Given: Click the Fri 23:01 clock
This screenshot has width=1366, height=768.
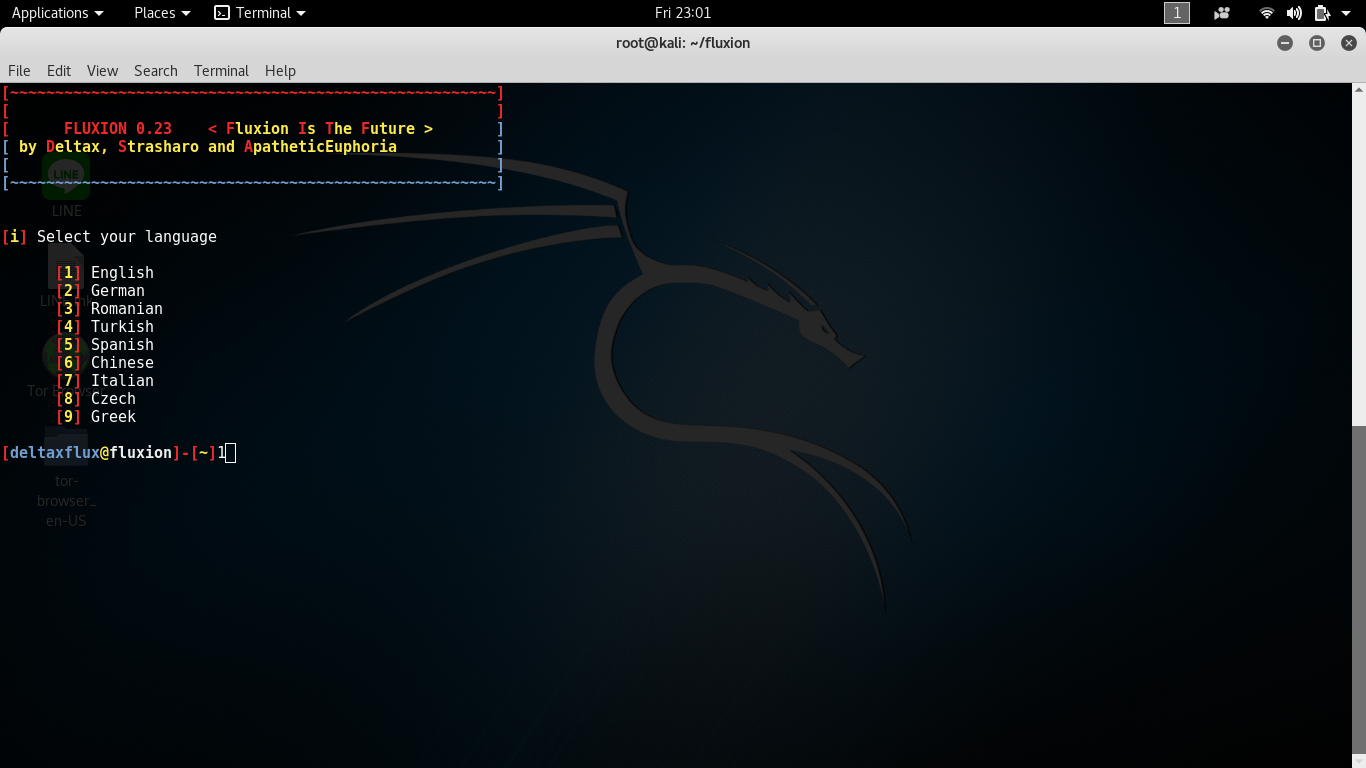Looking at the screenshot, I should pyautogui.click(x=683, y=13).
